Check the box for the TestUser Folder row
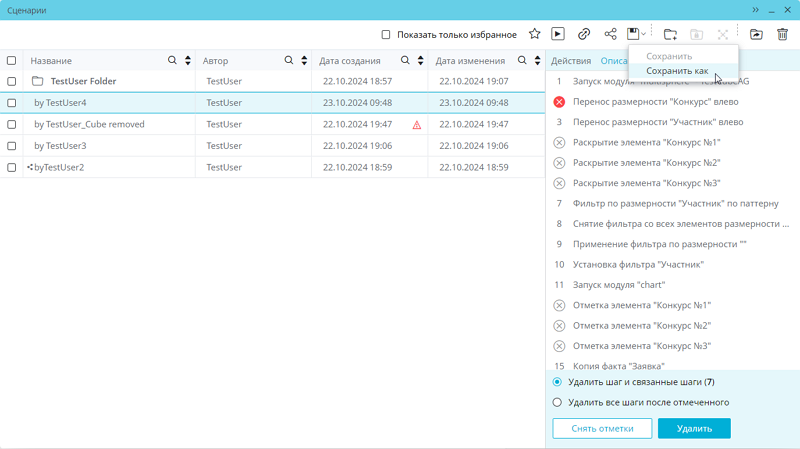The width and height of the screenshot is (800, 449). click(x=12, y=82)
